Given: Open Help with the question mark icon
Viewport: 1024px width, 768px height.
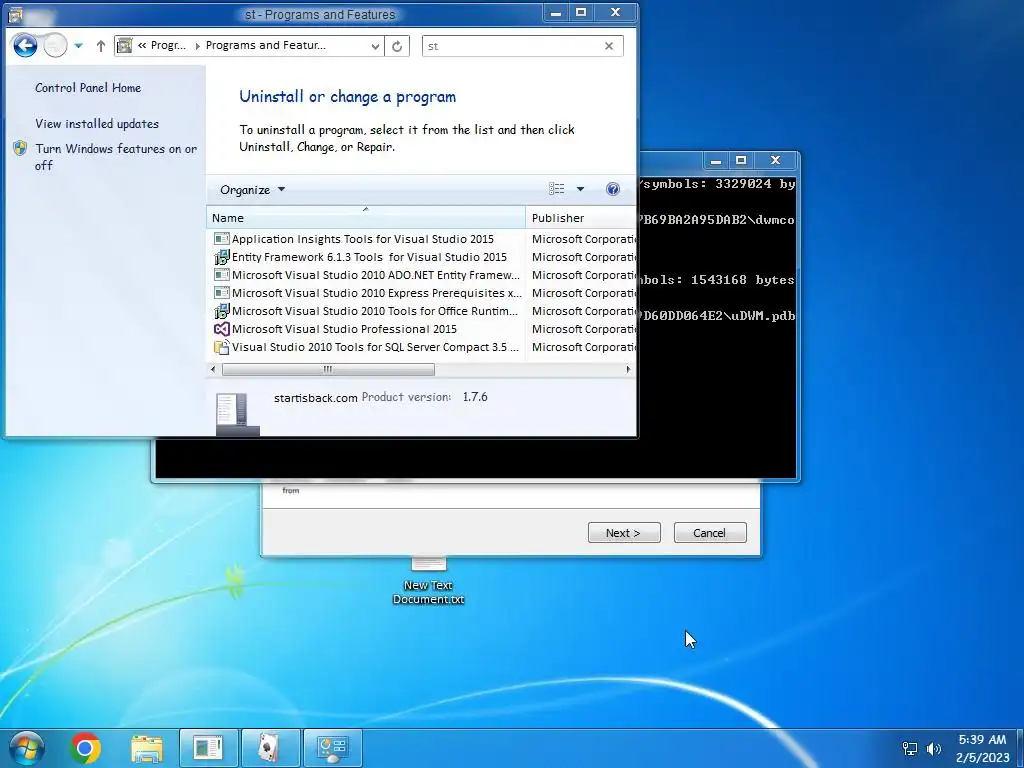Looking at the screenshot, I should click(x=613, y=189).
